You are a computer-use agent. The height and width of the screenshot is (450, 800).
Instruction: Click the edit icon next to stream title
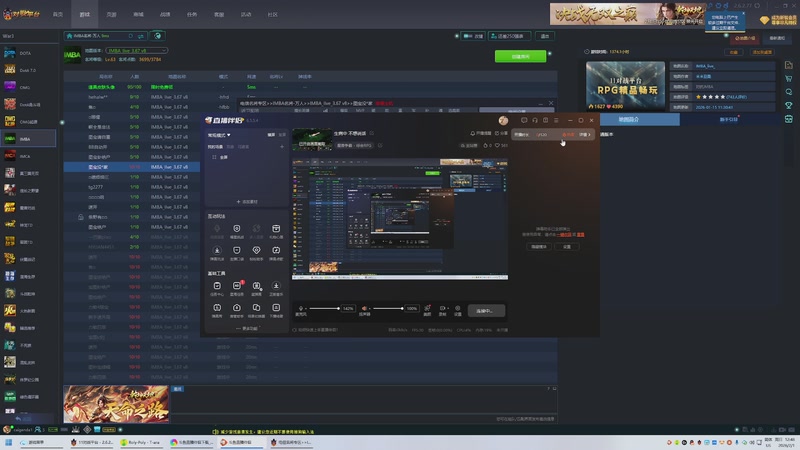pos(371,133)
